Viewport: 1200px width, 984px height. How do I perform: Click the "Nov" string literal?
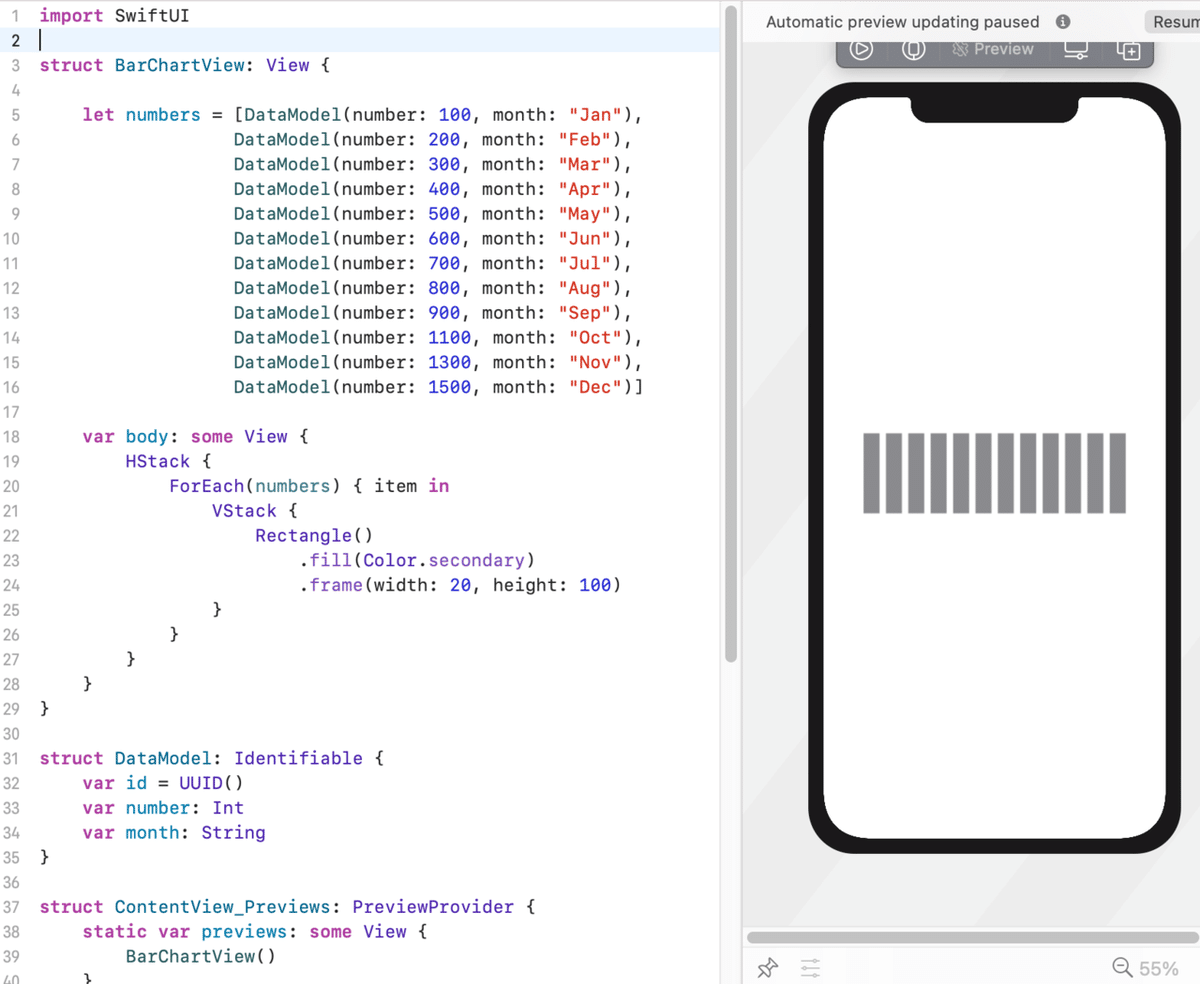coord(596,362)
